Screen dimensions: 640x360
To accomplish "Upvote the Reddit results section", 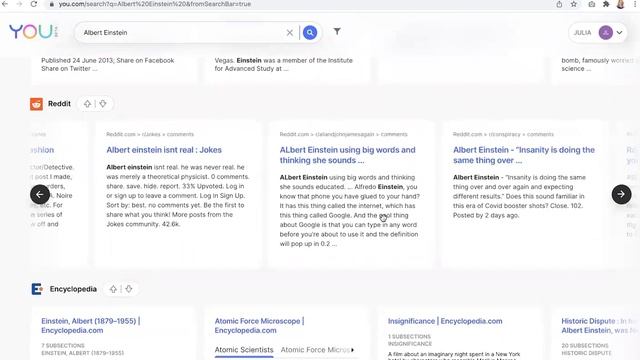I will click(87, 104).
